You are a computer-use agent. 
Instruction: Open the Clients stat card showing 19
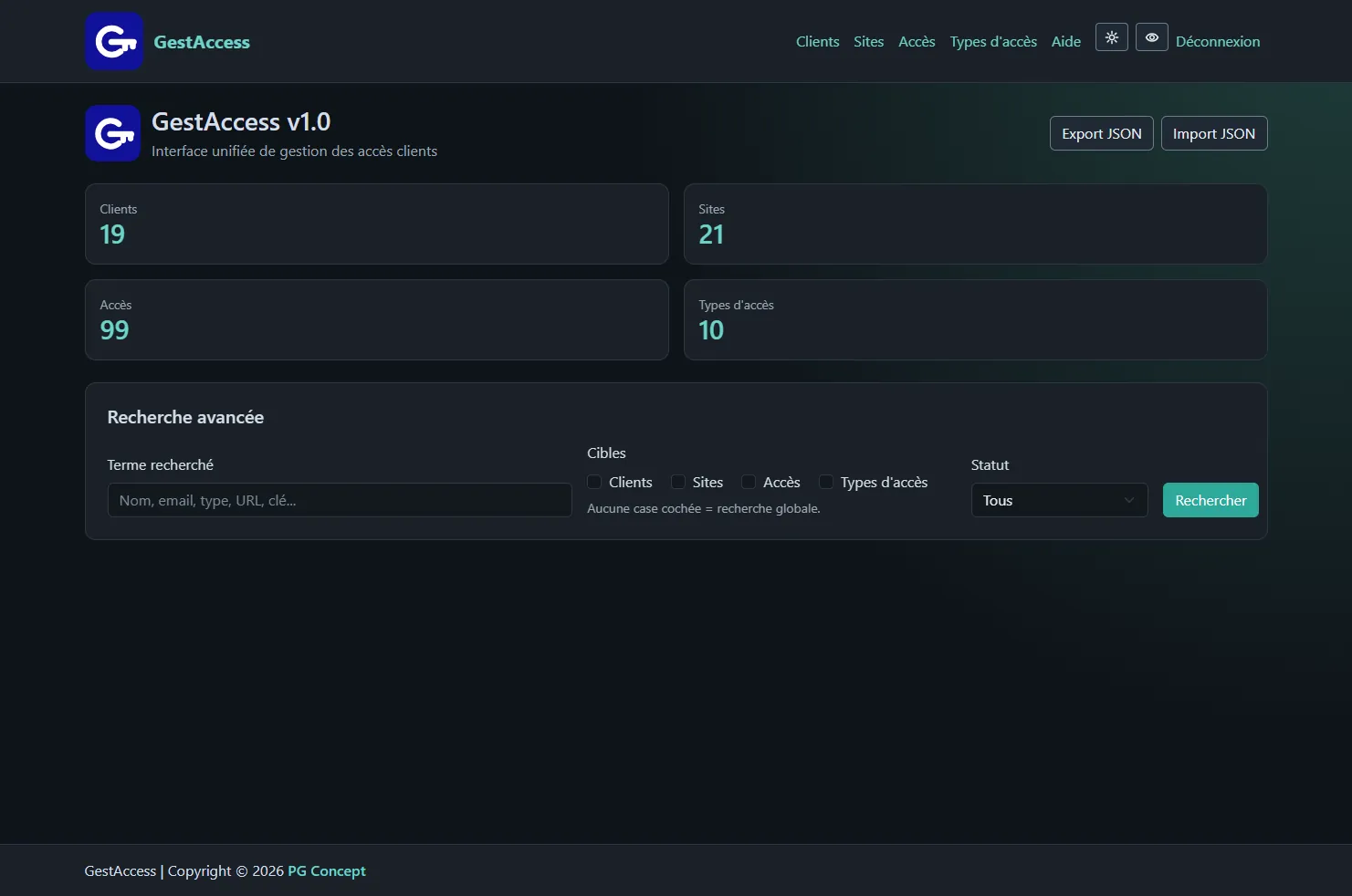(377, 224)
